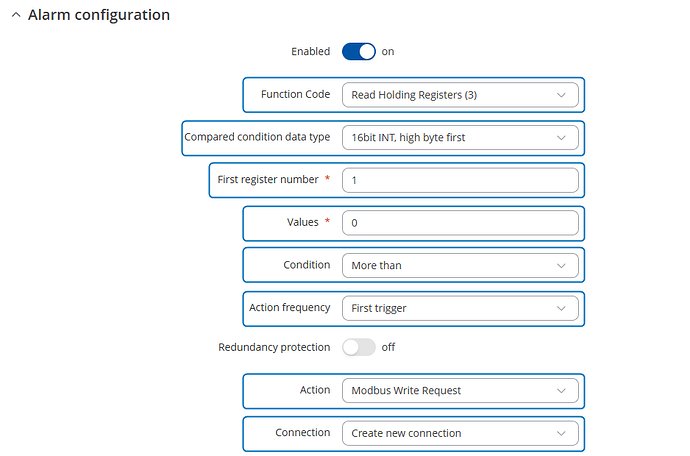Click the Function Code dropdown arrow
This screenshot has width=690, height=456.
561,95
